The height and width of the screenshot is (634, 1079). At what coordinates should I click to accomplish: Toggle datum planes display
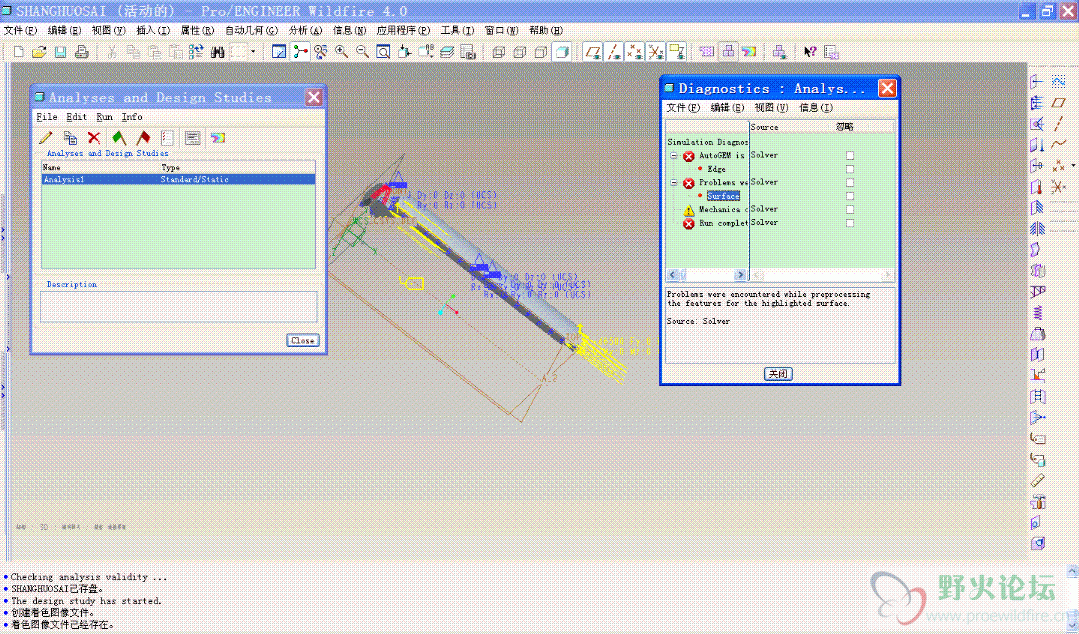point(592,52)
